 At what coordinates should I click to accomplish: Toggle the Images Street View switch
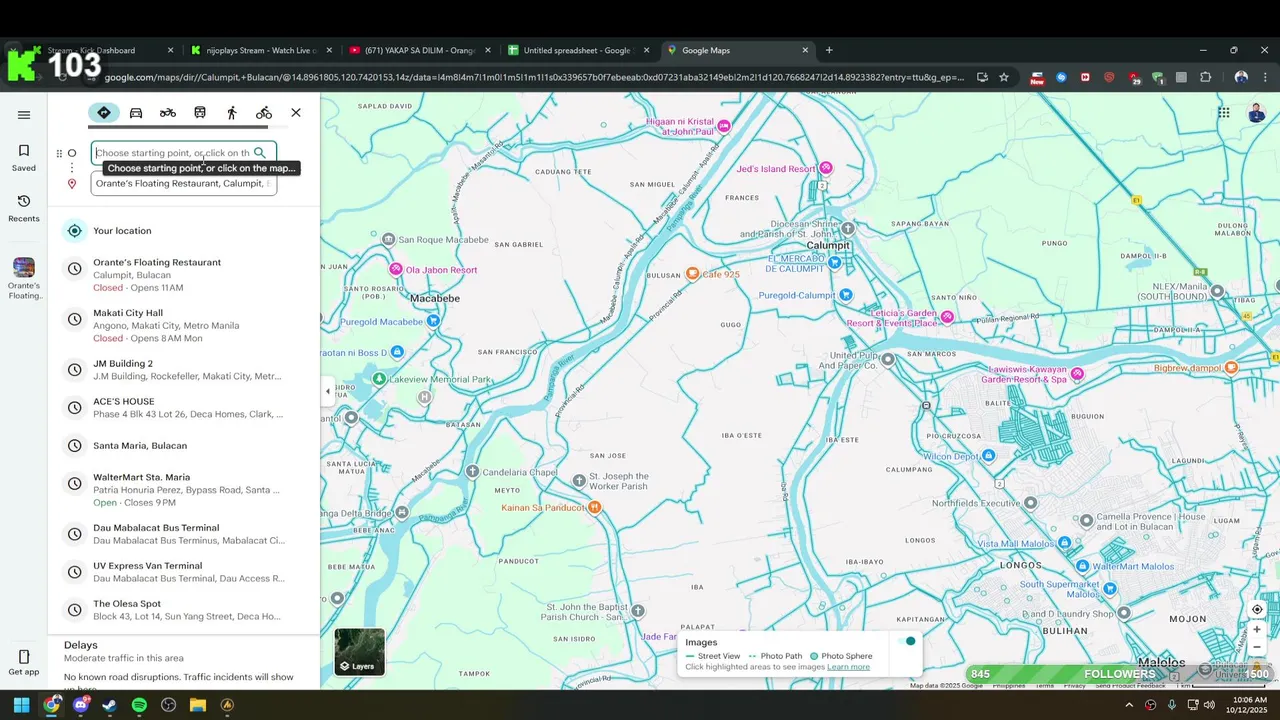tap(908, 641)
